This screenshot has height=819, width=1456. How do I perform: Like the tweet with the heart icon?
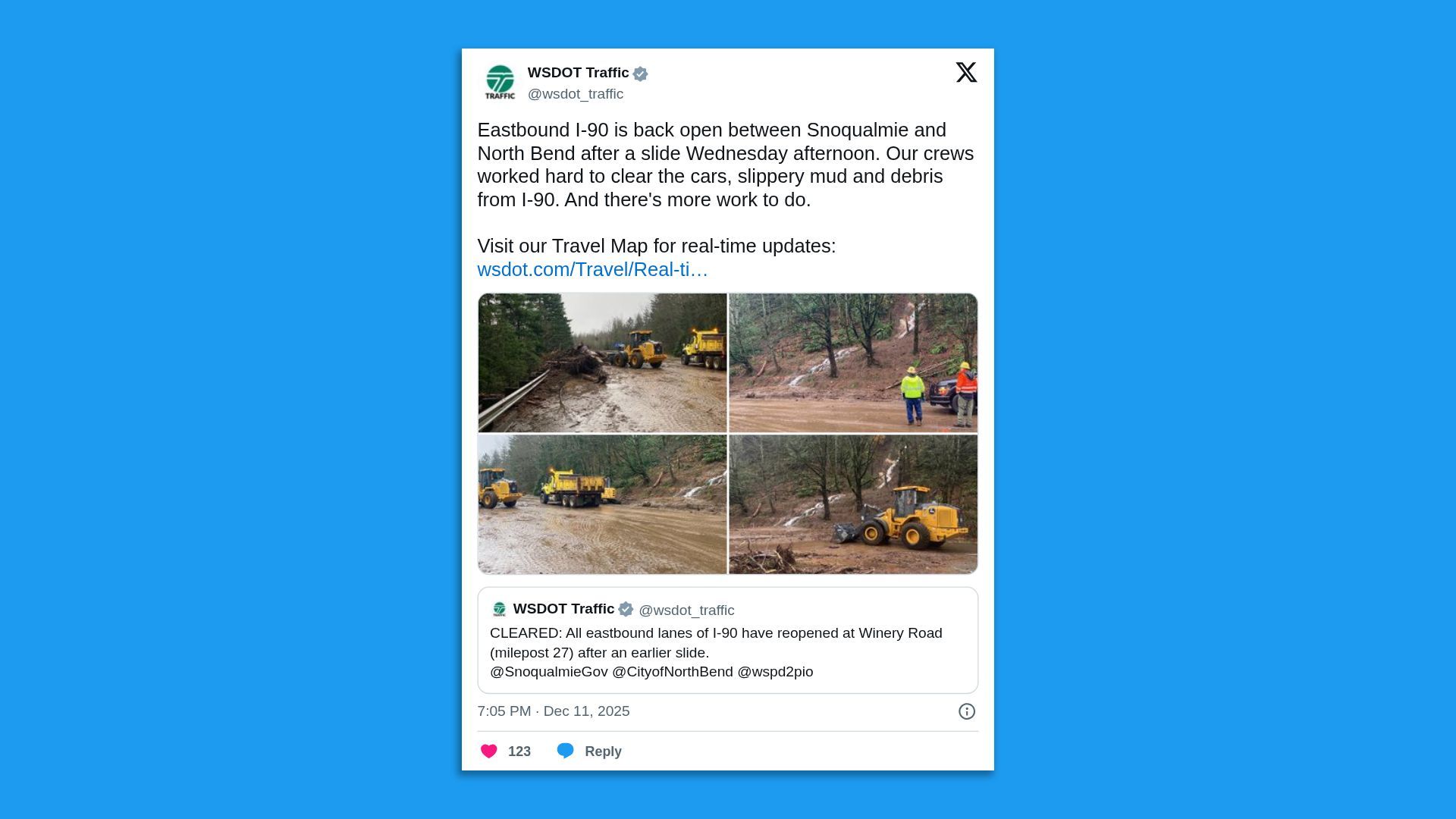(x=489, y=751)
